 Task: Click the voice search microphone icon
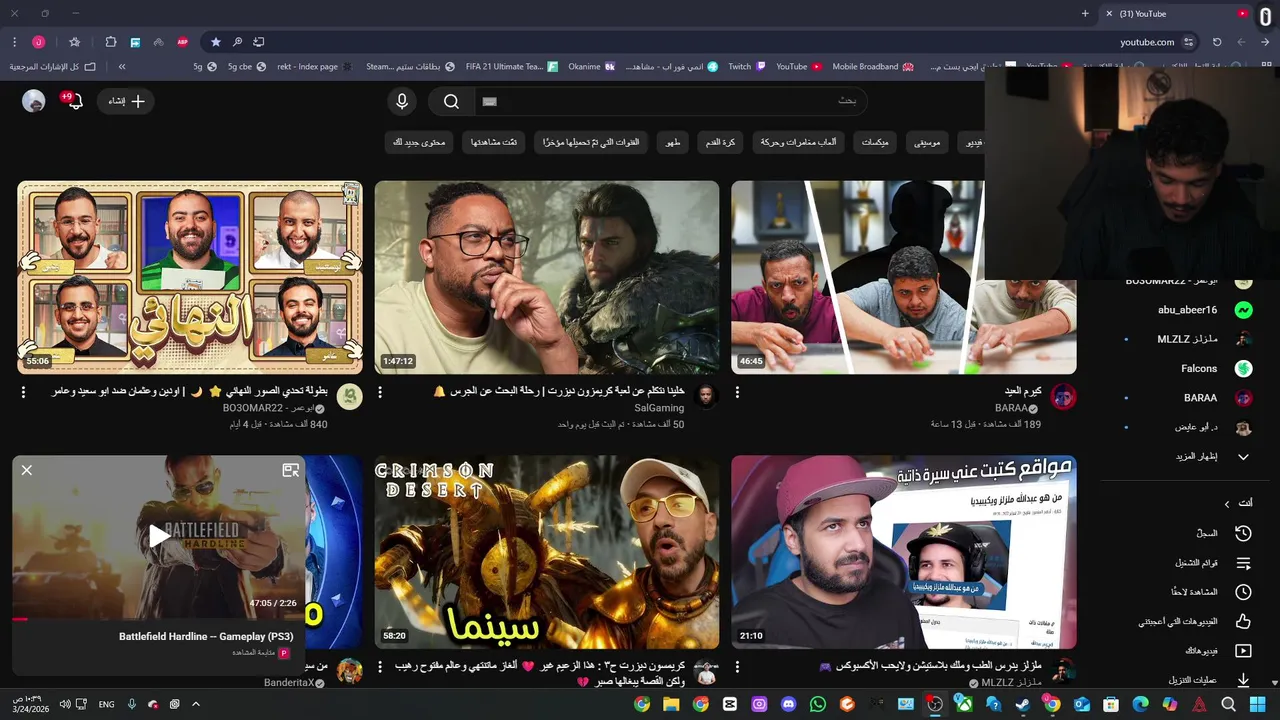click(402, 101)
